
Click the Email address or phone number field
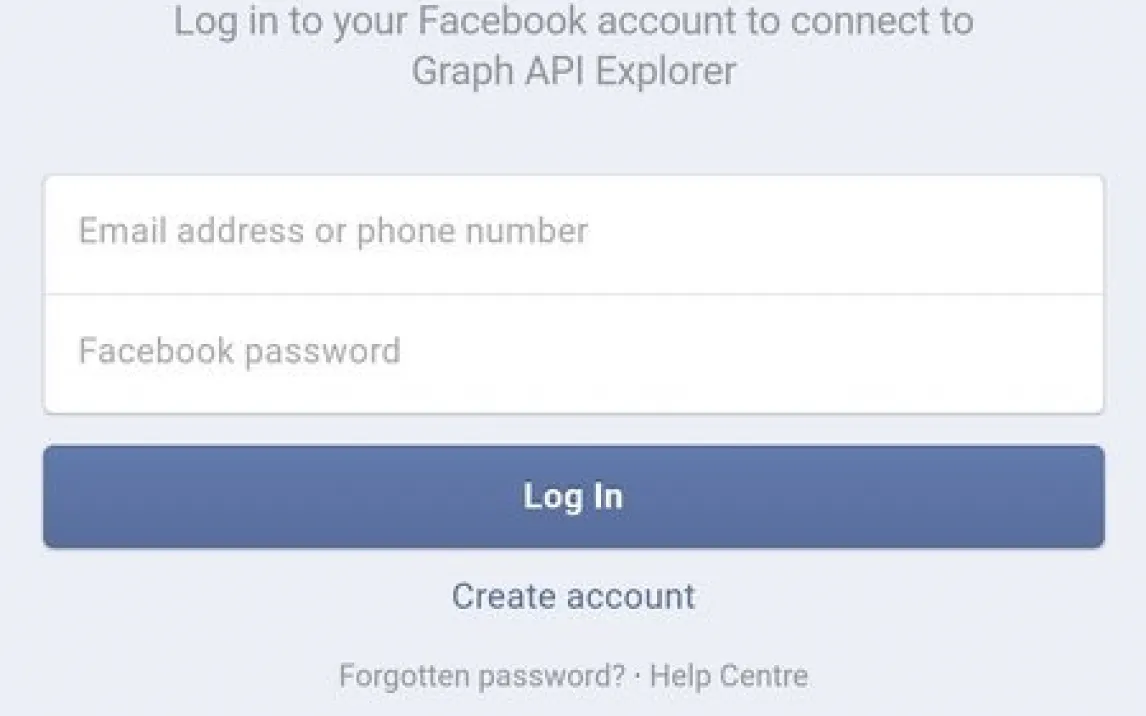pos(574,235)
